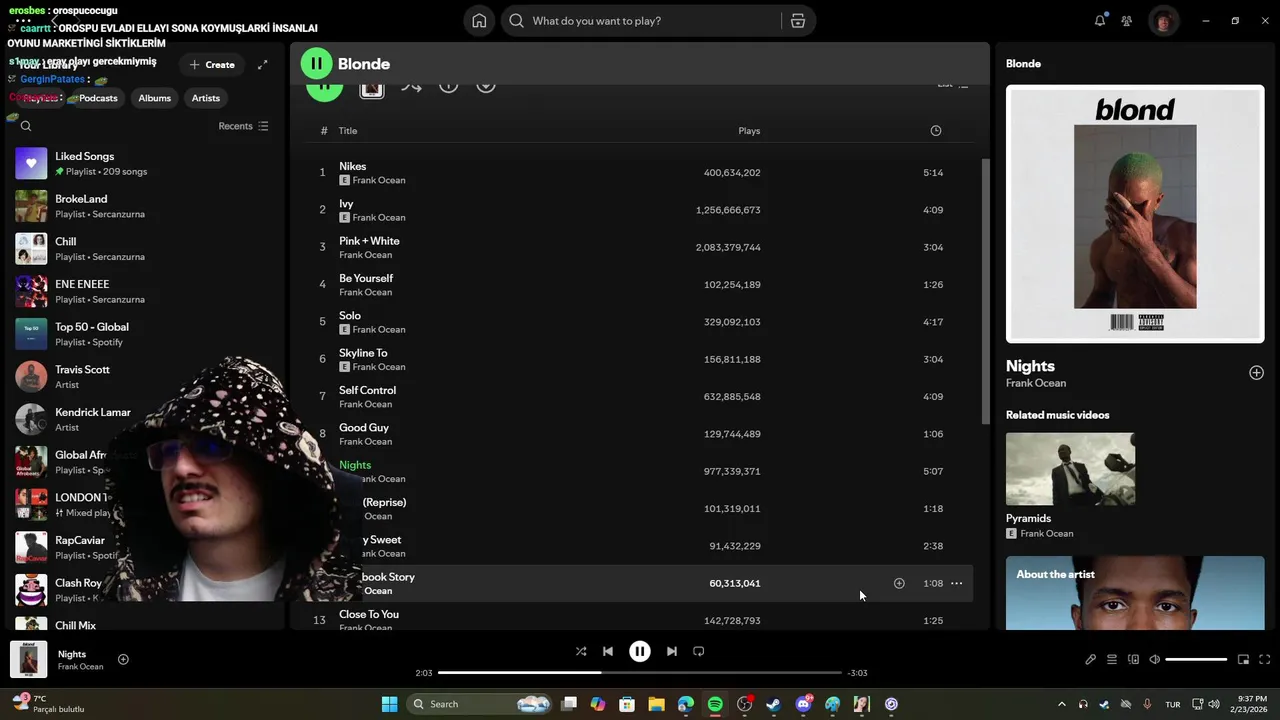Click the track list vertical scrollbar
Image resolution: width=1280 pixels, height=720 pixels.
[x=985, y=290]
